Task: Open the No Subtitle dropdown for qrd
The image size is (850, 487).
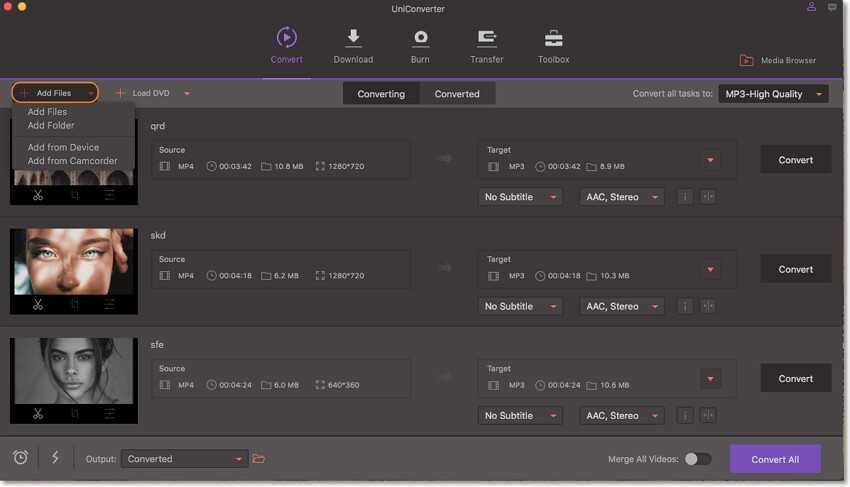Action: point(520,197)
